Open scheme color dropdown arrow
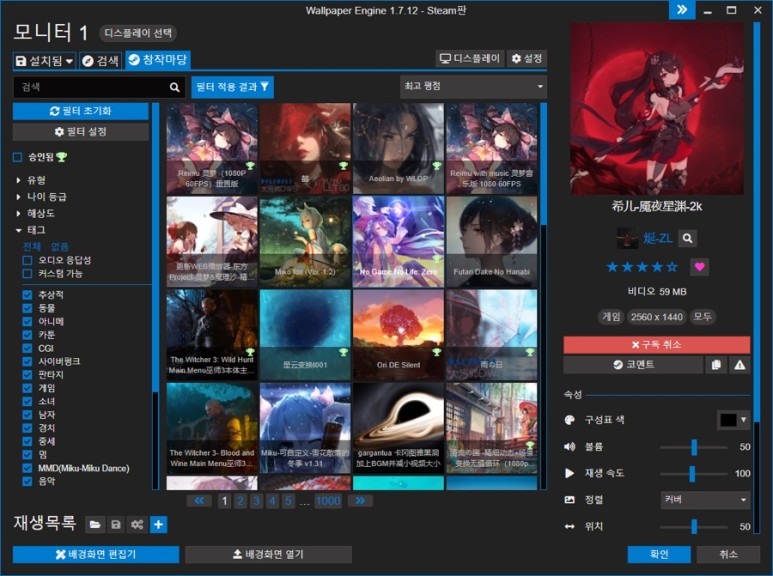Viewport: 773px width, 576px height. click(x=743, y=420)
